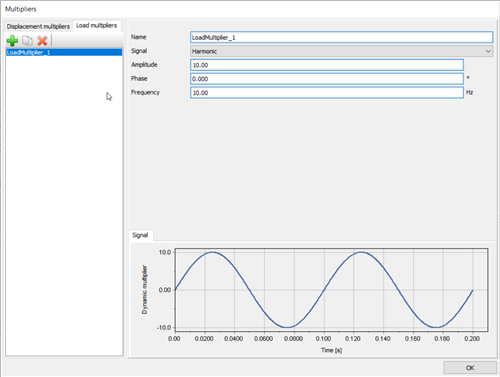This screenshot has width=500, height=377.
Task: Select the Load multipliers tab
Action: 97,25
